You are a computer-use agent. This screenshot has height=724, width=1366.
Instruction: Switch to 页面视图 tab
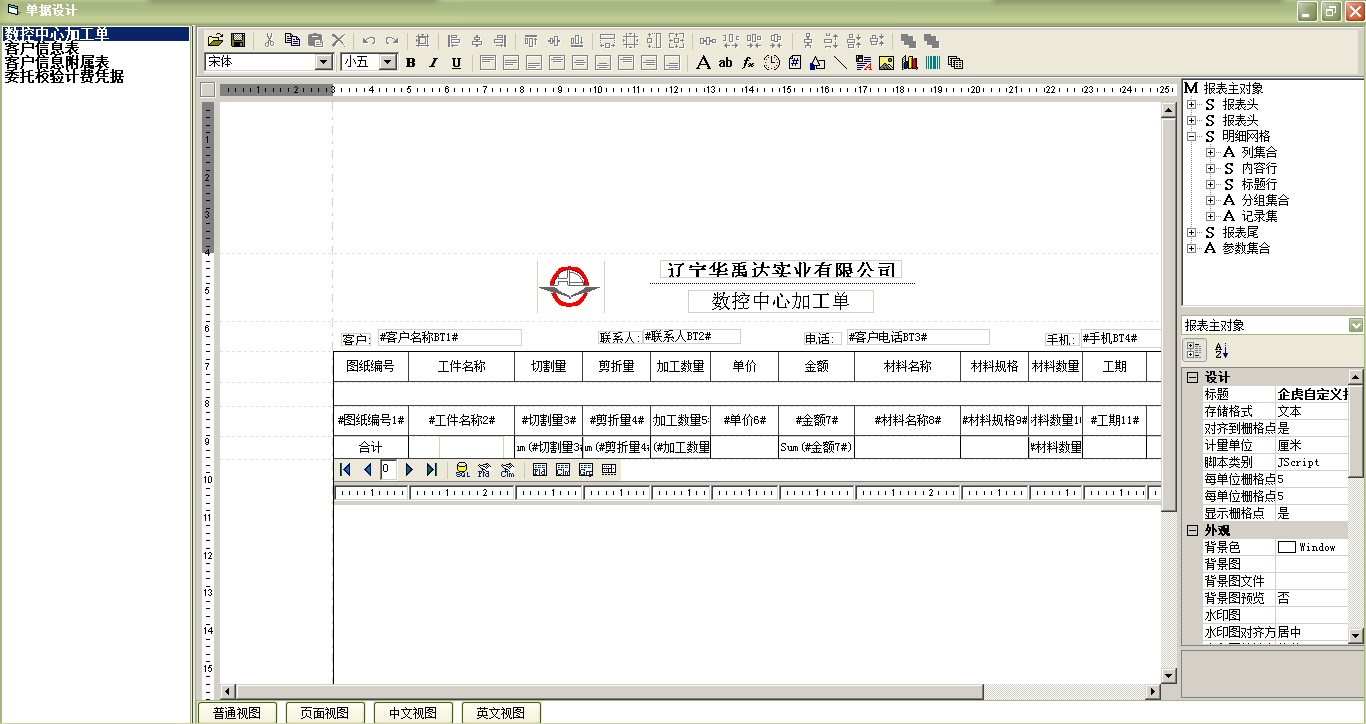point(325,713)
